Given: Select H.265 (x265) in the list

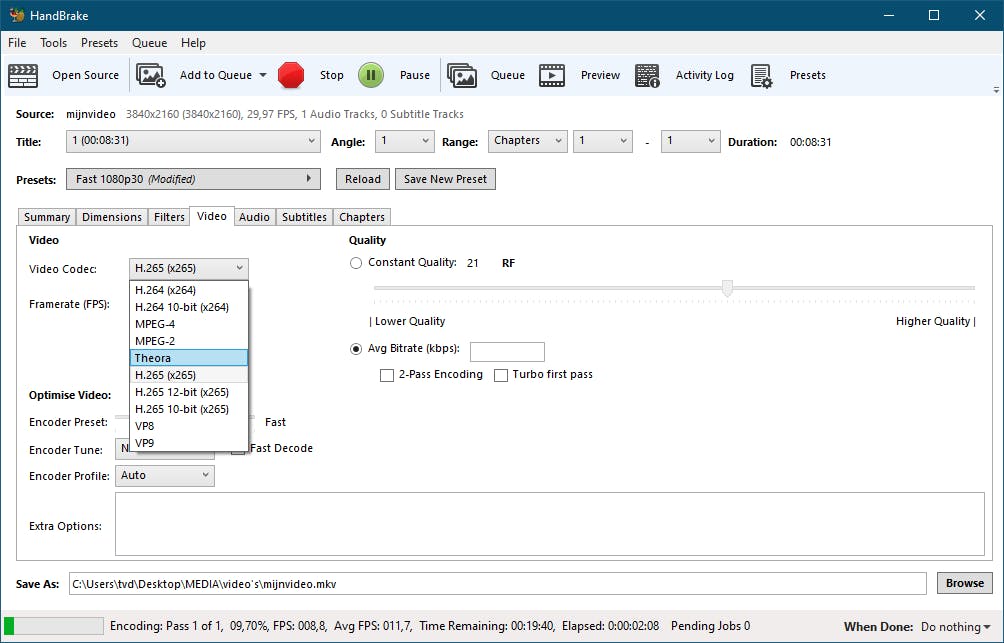Looking at the screenshot, I should (188, 375).
